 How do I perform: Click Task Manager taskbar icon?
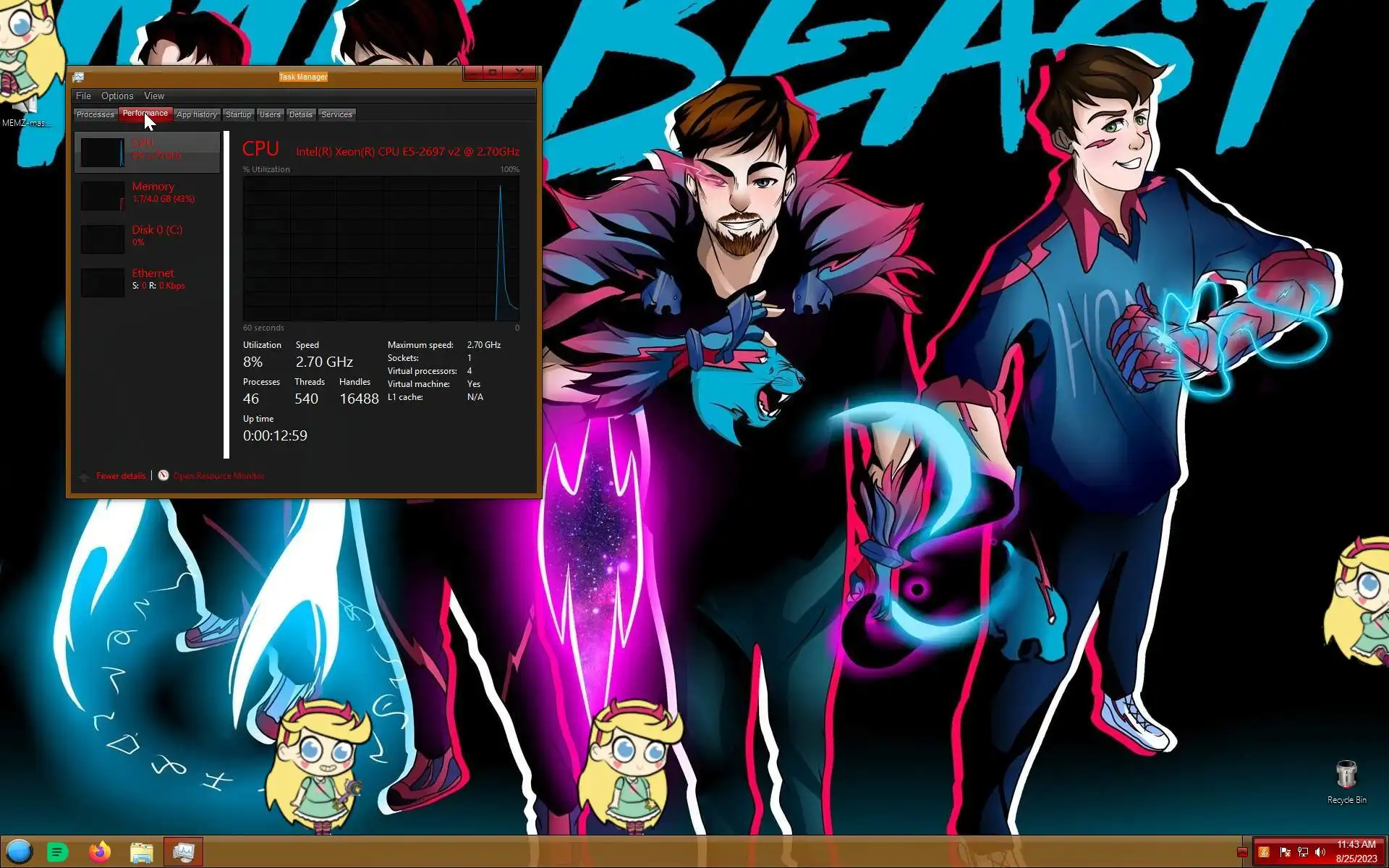point(183,852)
